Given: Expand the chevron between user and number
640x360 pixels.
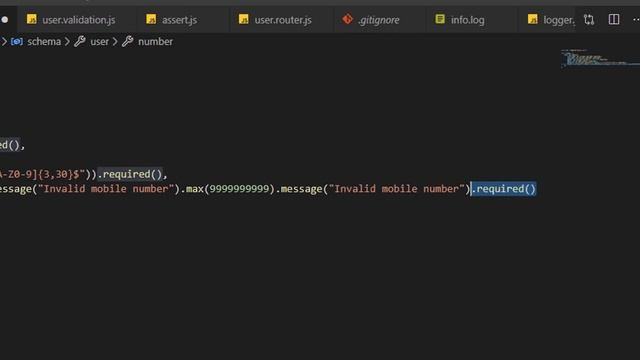Looking at the screenshot, I should coord(115,42).
